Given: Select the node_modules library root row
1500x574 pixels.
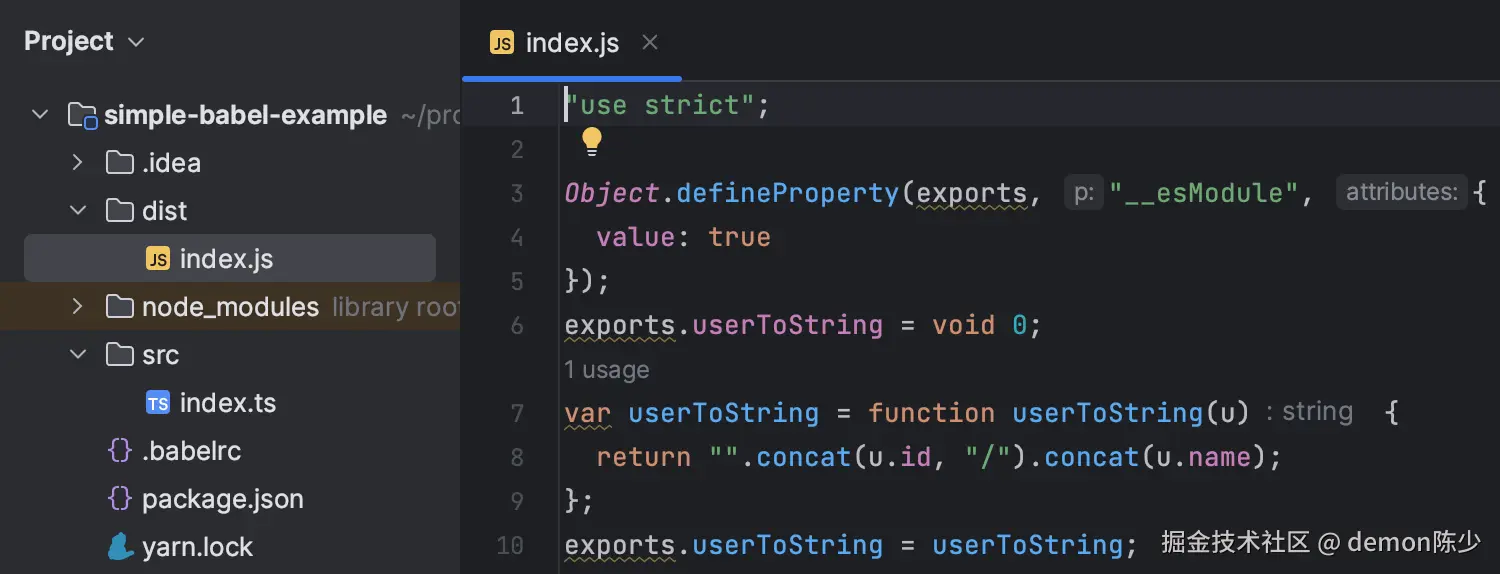Looking at the screenshot, I should click(x=230, y=307).
